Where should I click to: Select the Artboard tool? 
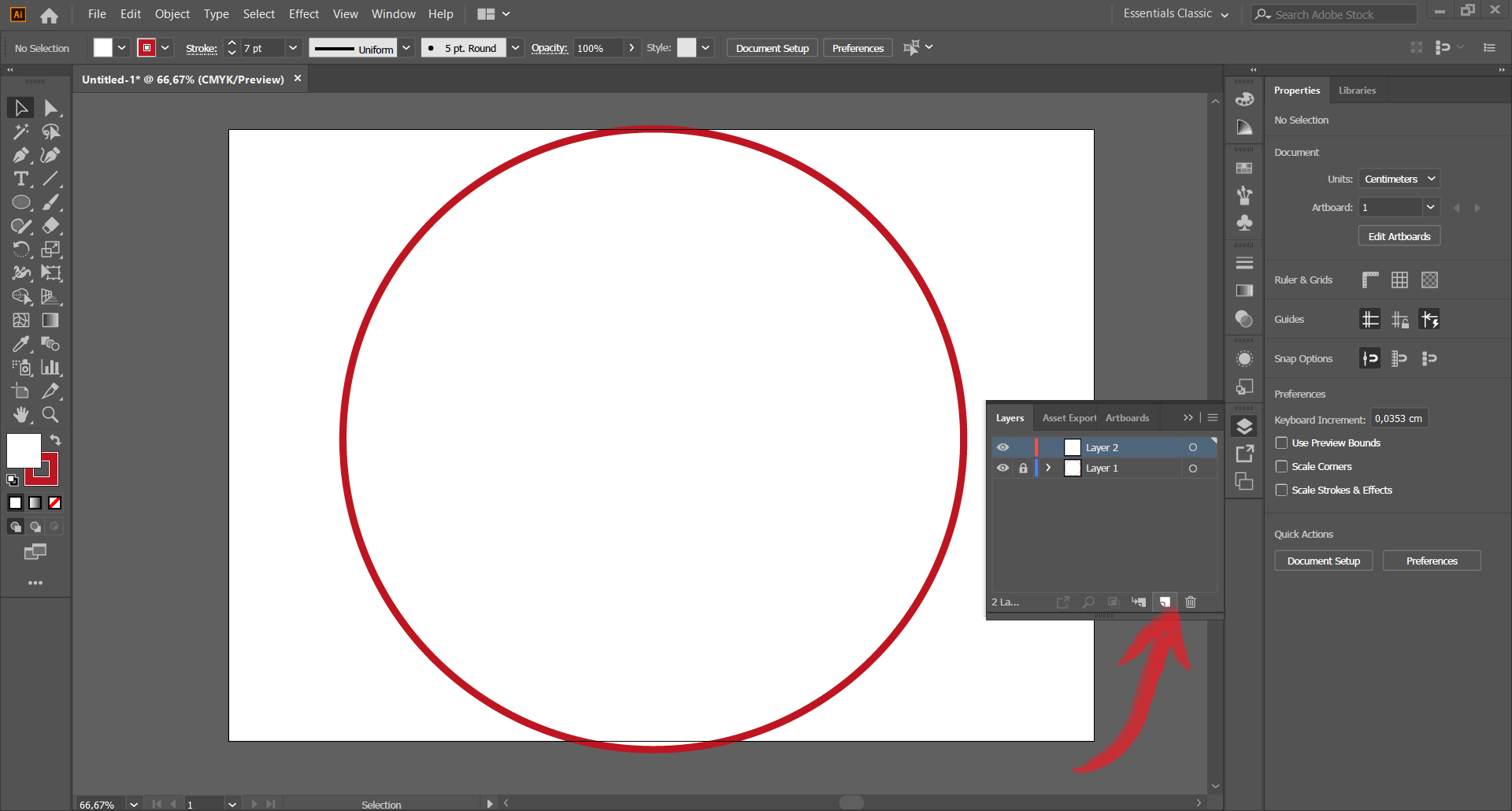pos(21,391)
